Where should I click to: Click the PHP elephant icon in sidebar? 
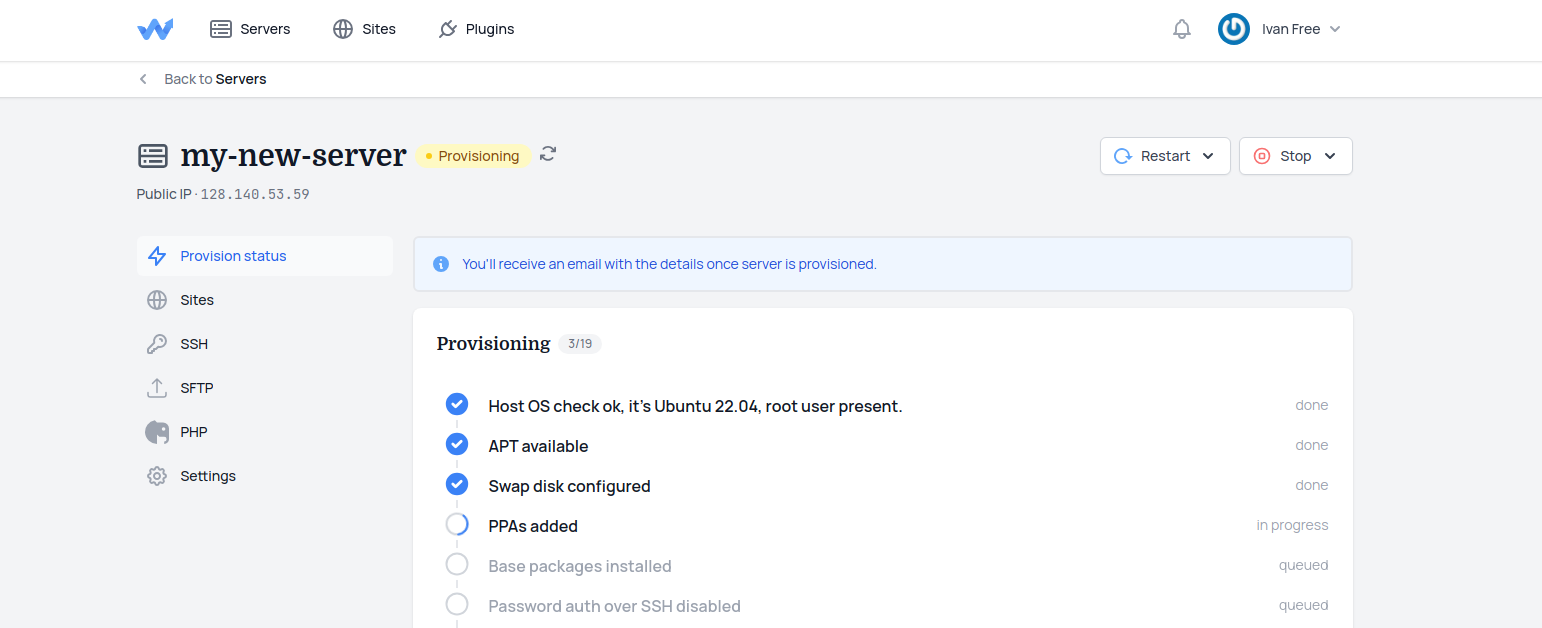[157, 432]
